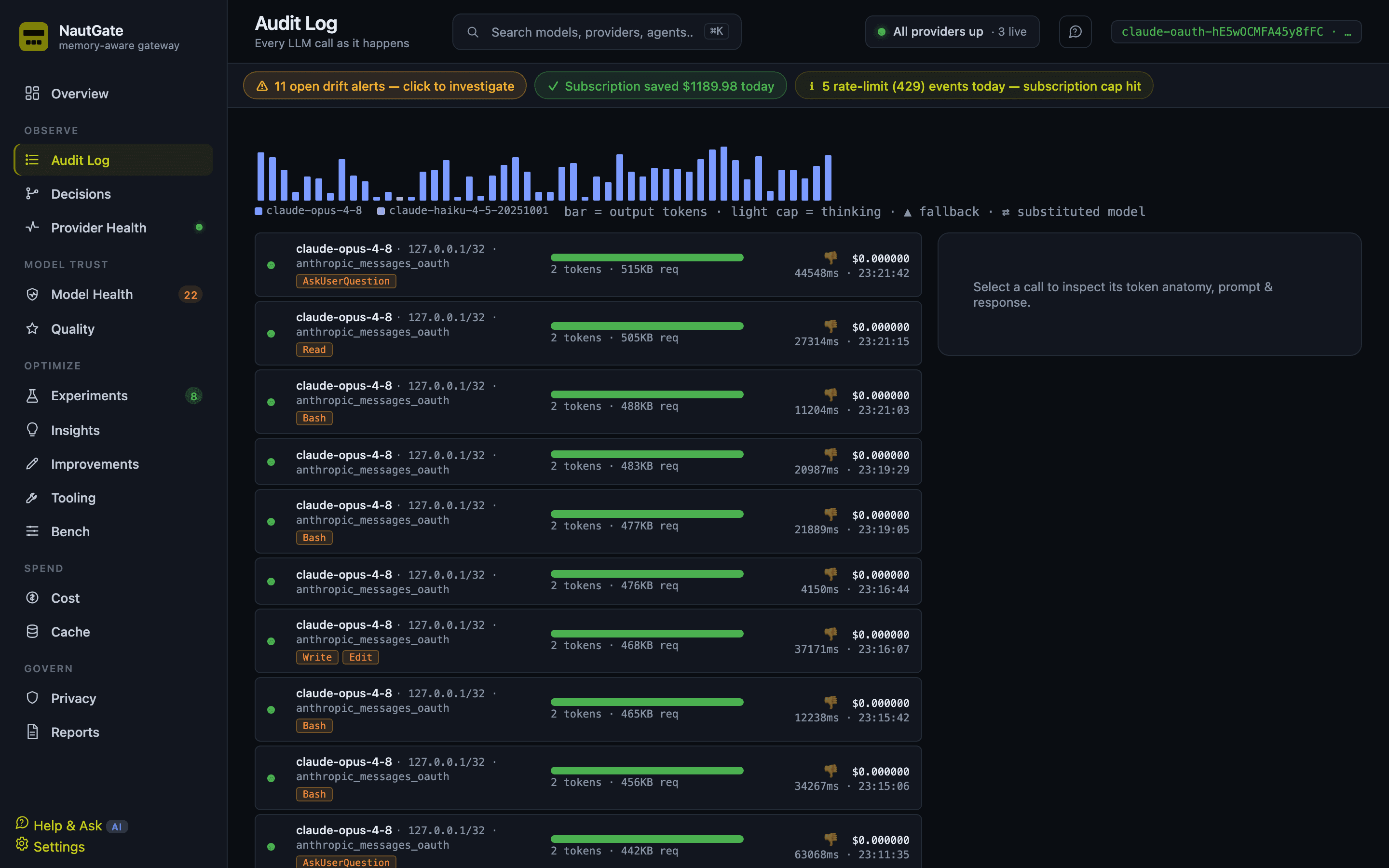Click the Experiments count badge 8

click(x=193, y=396)
